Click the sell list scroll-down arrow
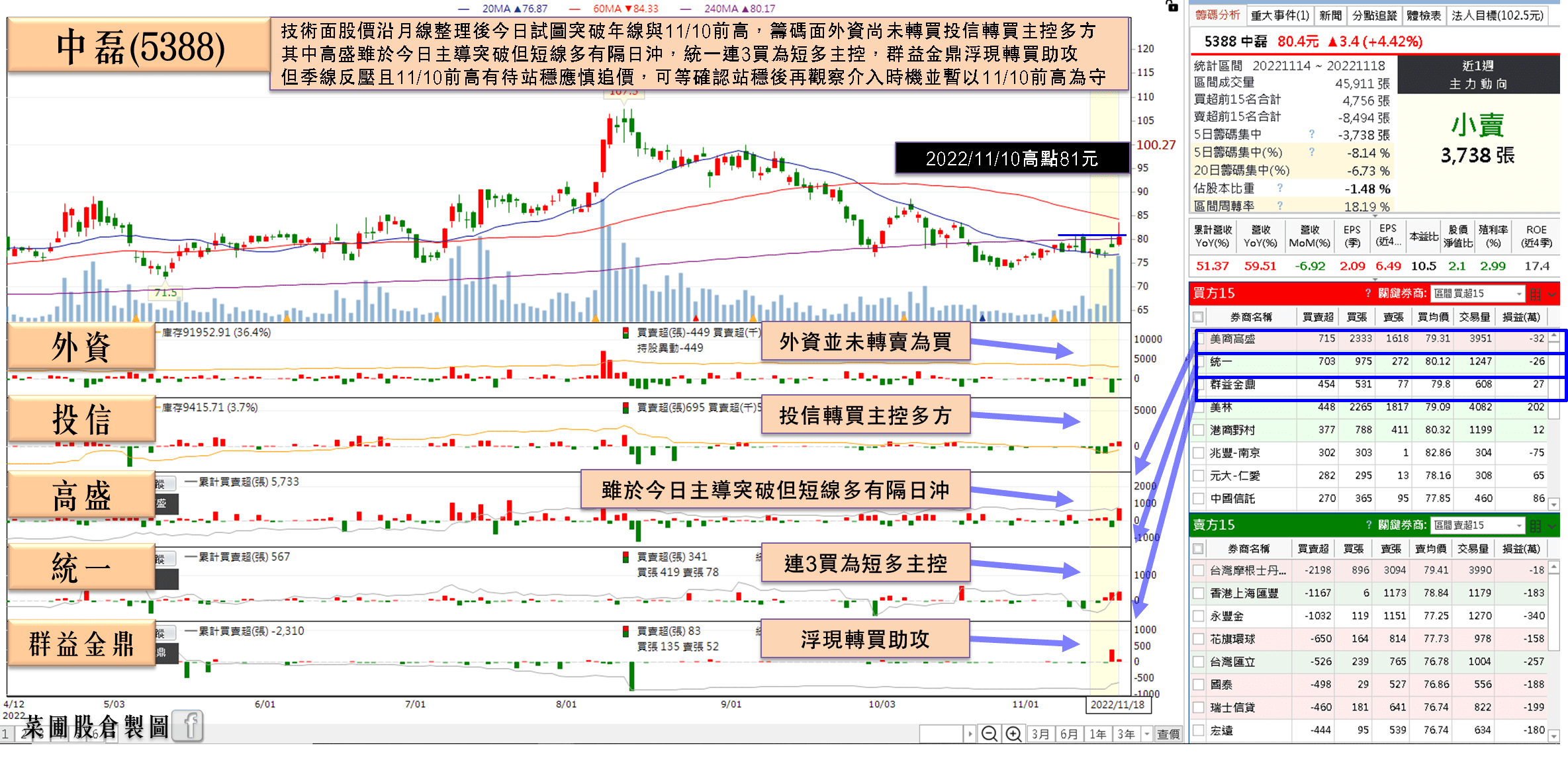 (x=1553, y=736)
